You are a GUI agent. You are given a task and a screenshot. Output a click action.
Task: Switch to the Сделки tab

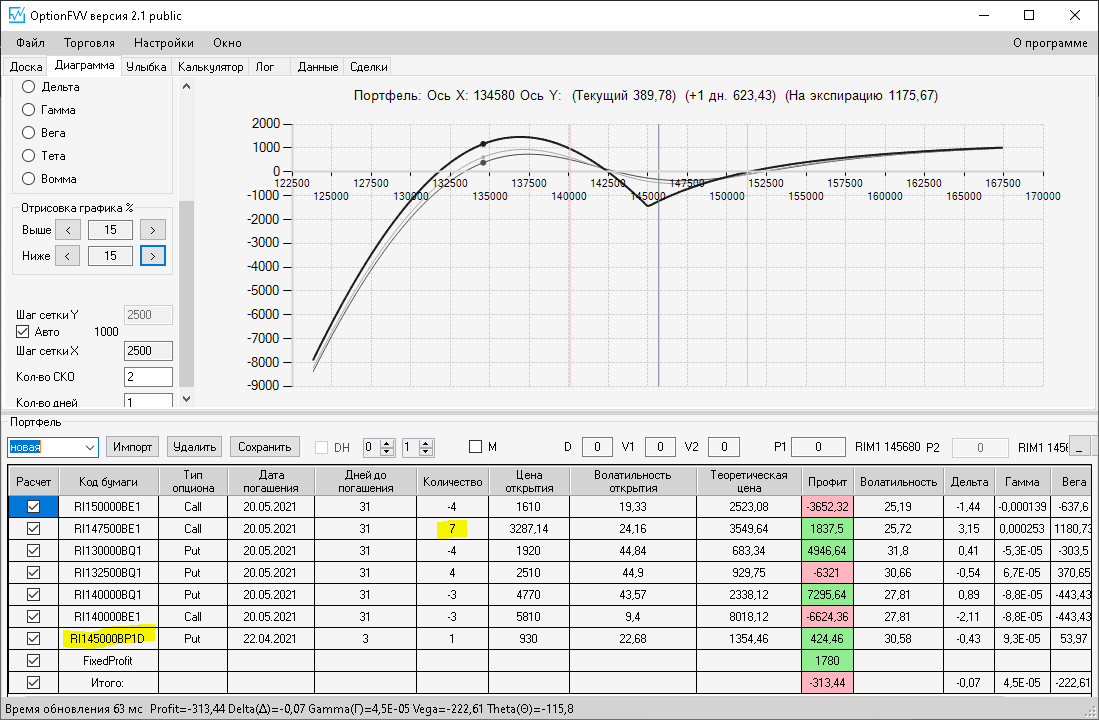(x=369, y=67)
